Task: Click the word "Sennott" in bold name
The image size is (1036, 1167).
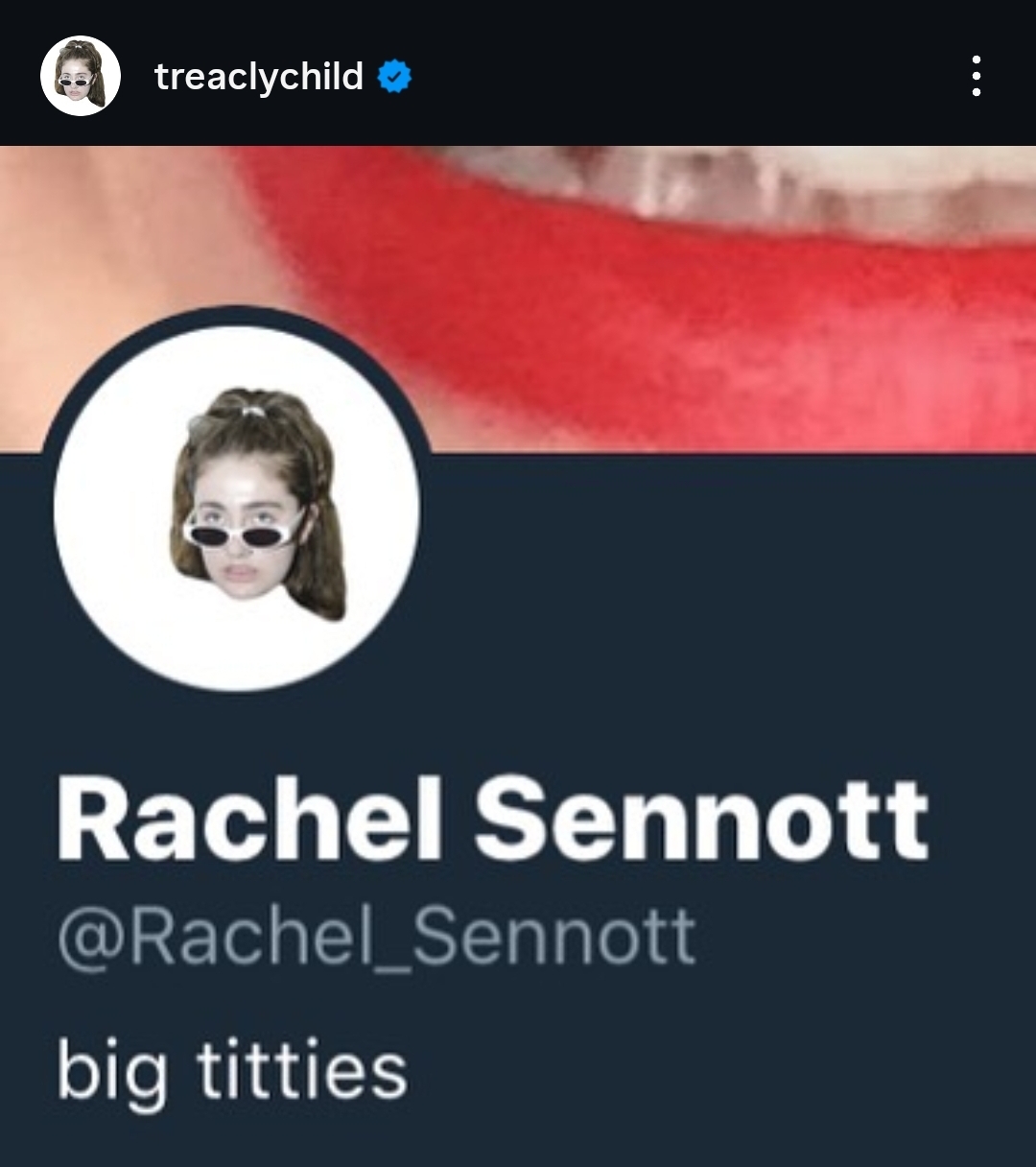Action: point(701,820)
